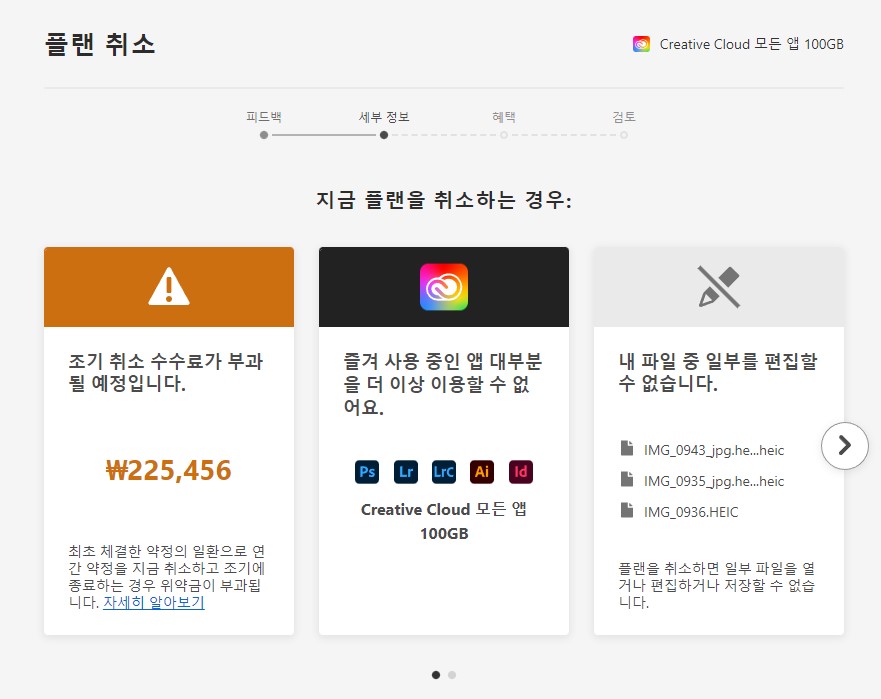
Task: Click the 플랜 취소 page title
Action: 100,44
